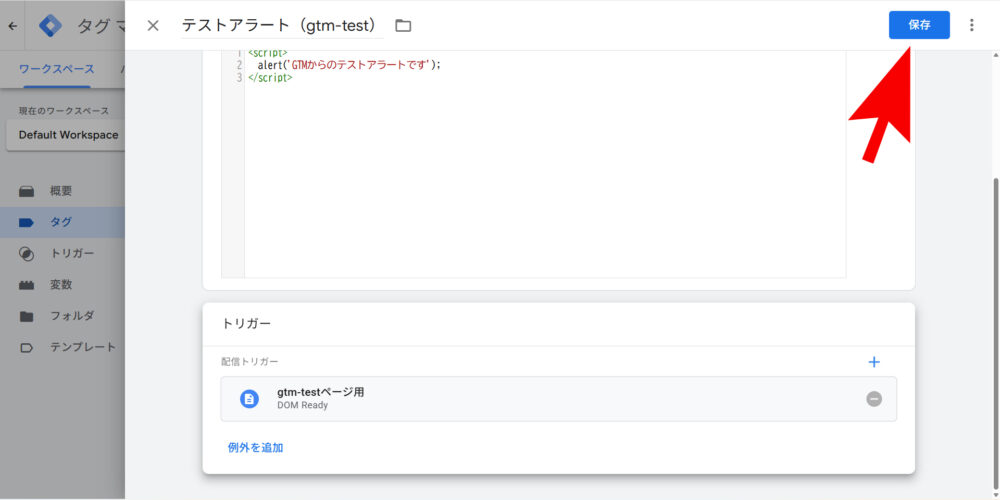Edit the tag name テストアラート field

pyautogui.click(x=278, y=25)
